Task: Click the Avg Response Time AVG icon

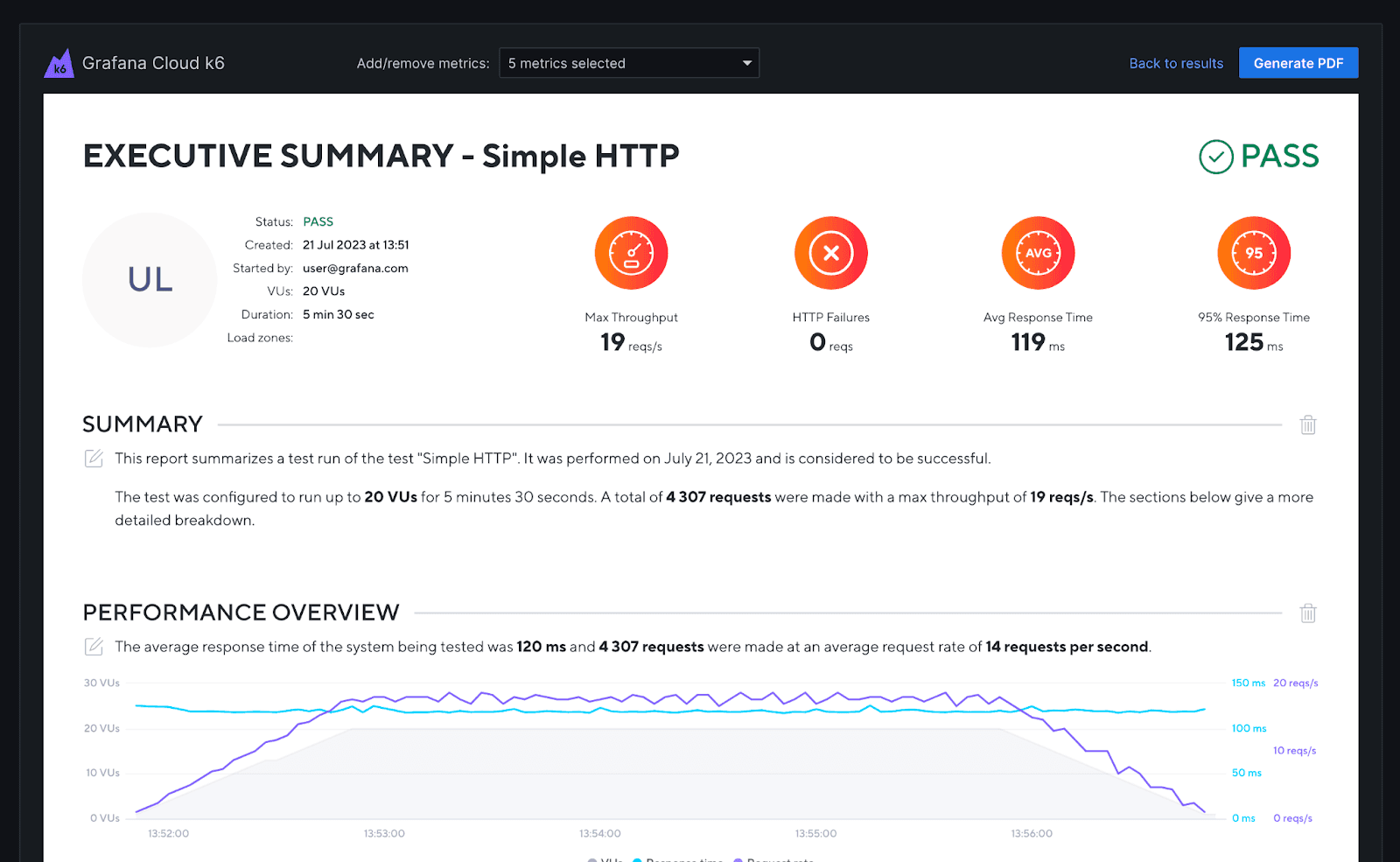Action: 1037,253
